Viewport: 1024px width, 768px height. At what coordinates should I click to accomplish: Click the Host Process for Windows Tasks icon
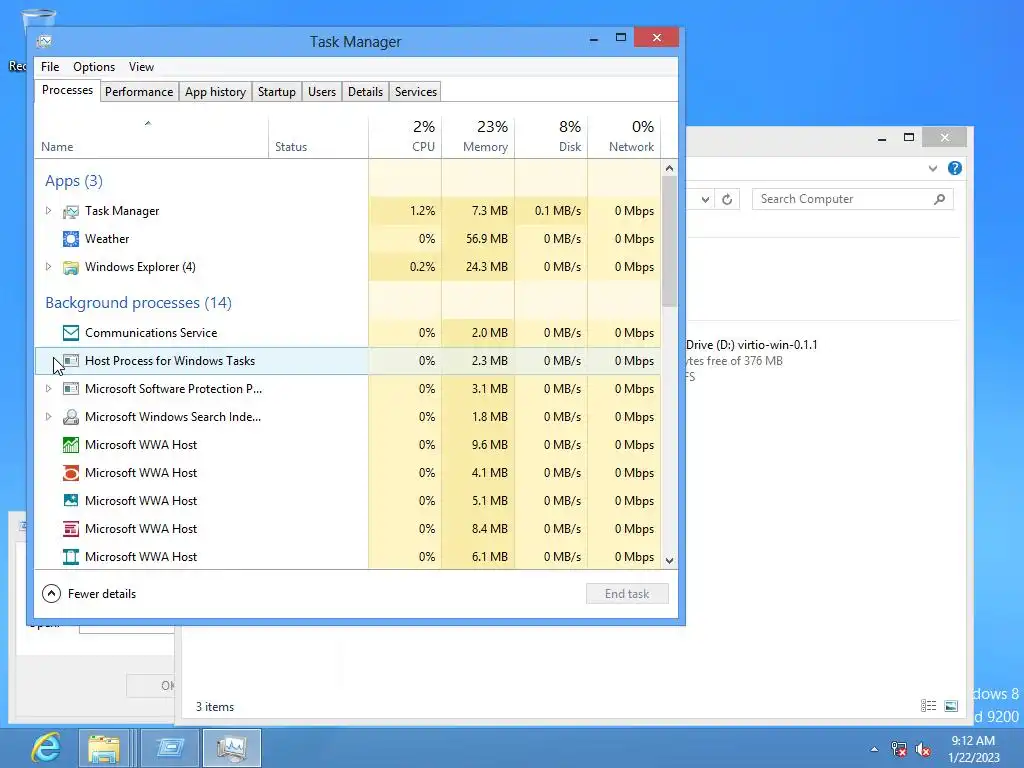point(71,361)
